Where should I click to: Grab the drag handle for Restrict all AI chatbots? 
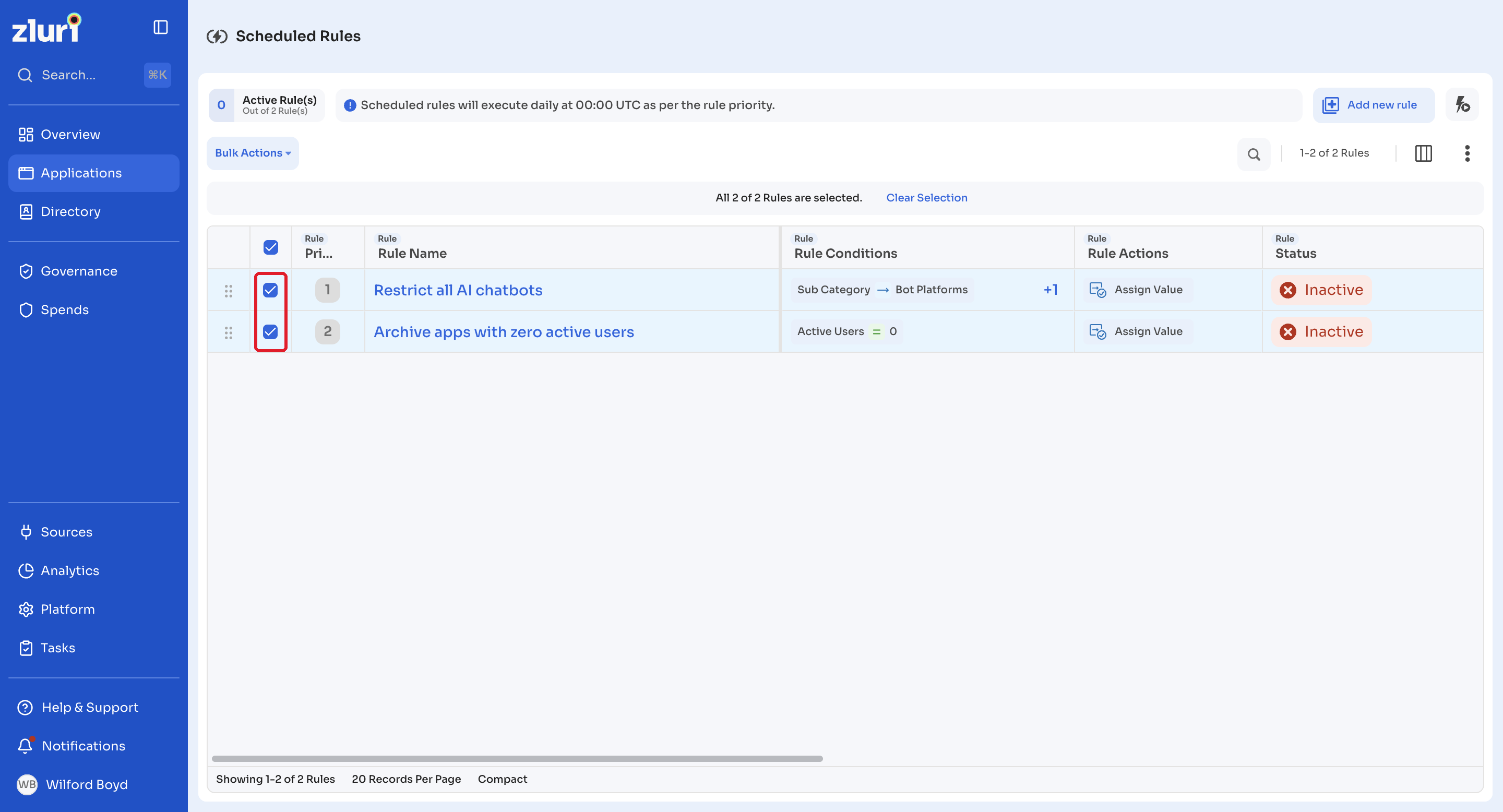pyautogui.click(x=229, y=291)
